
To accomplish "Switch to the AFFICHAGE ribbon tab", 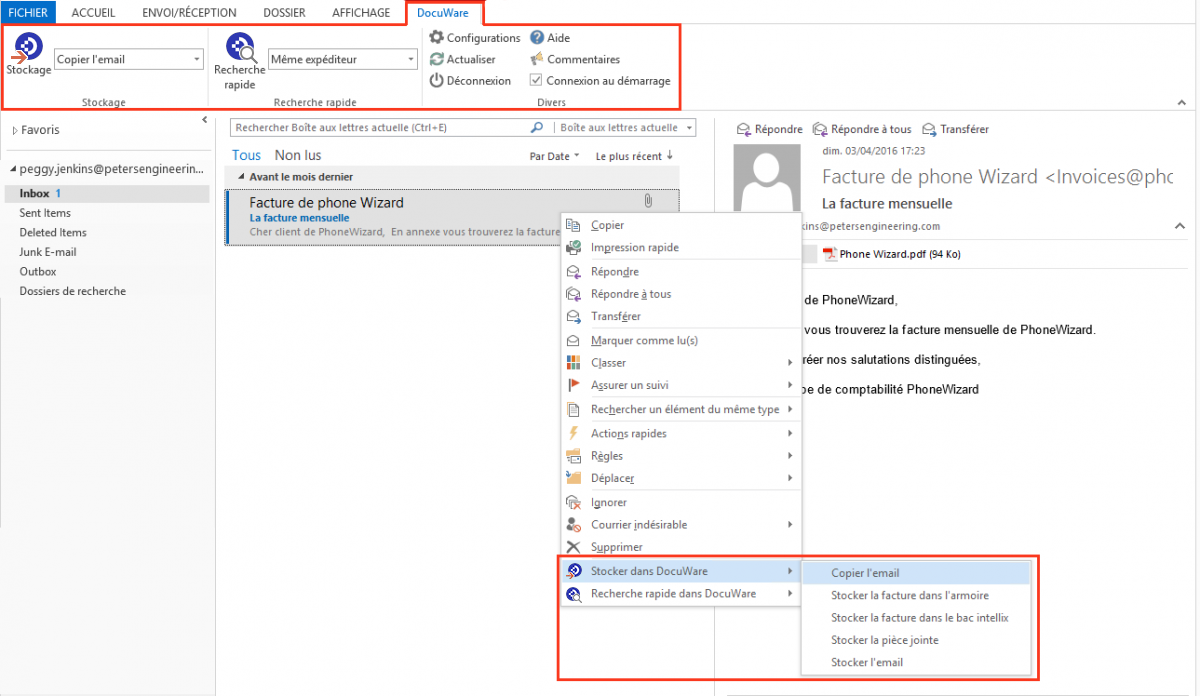I will tap(361, 12).
